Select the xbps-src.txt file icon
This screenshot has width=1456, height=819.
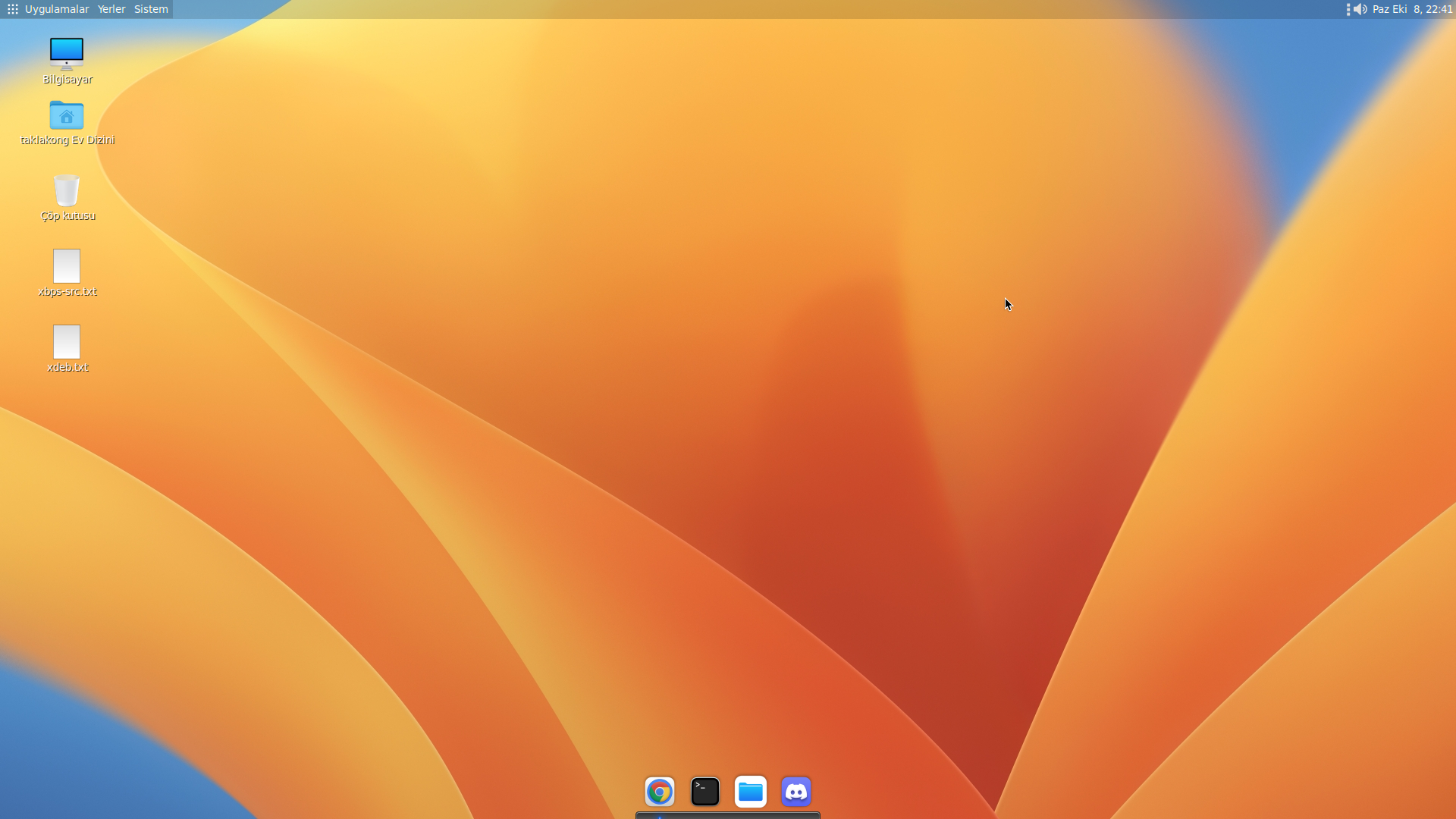(67, 266)
